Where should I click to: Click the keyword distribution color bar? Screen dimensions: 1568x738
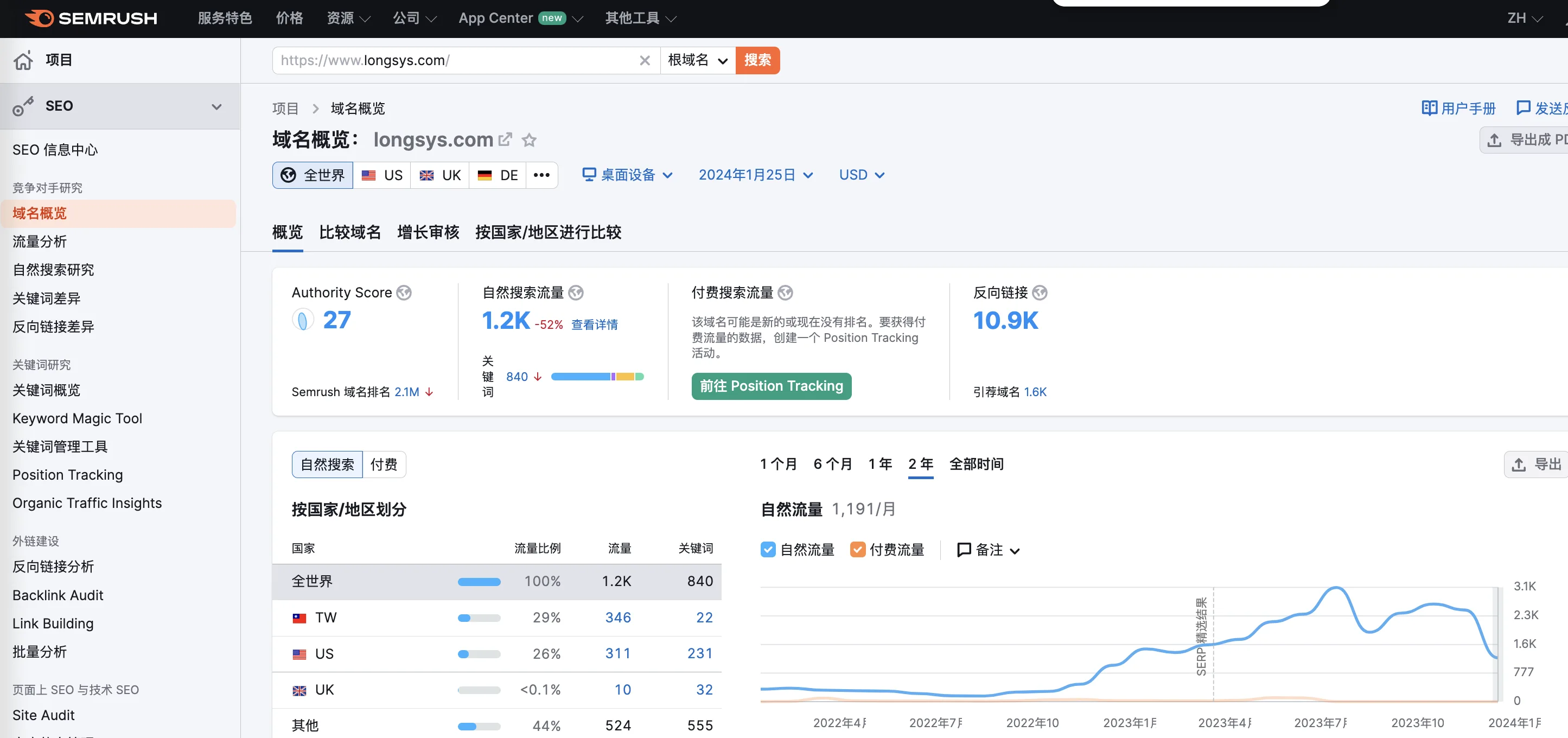click(597, 377)
